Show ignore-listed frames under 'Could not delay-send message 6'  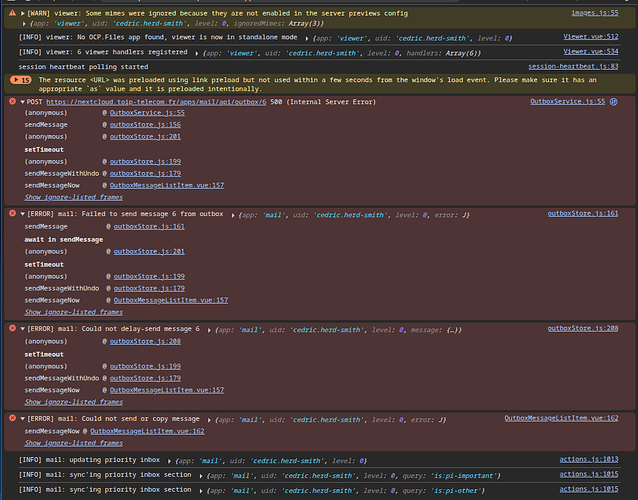click(74, 402)
